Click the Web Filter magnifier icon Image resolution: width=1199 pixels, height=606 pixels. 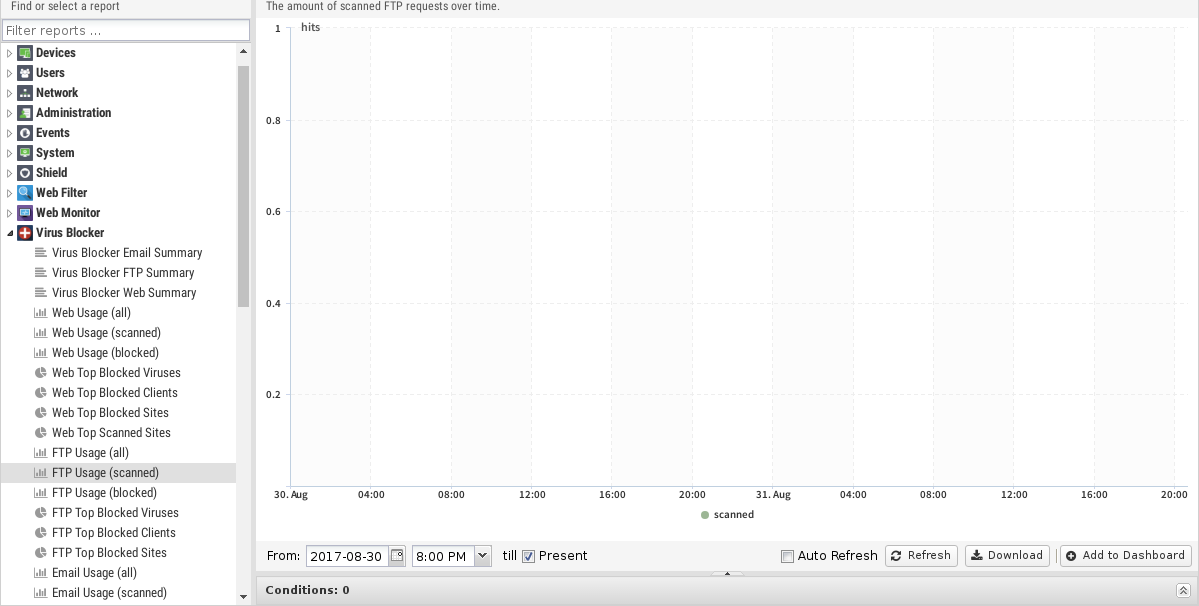click(24, 193)
